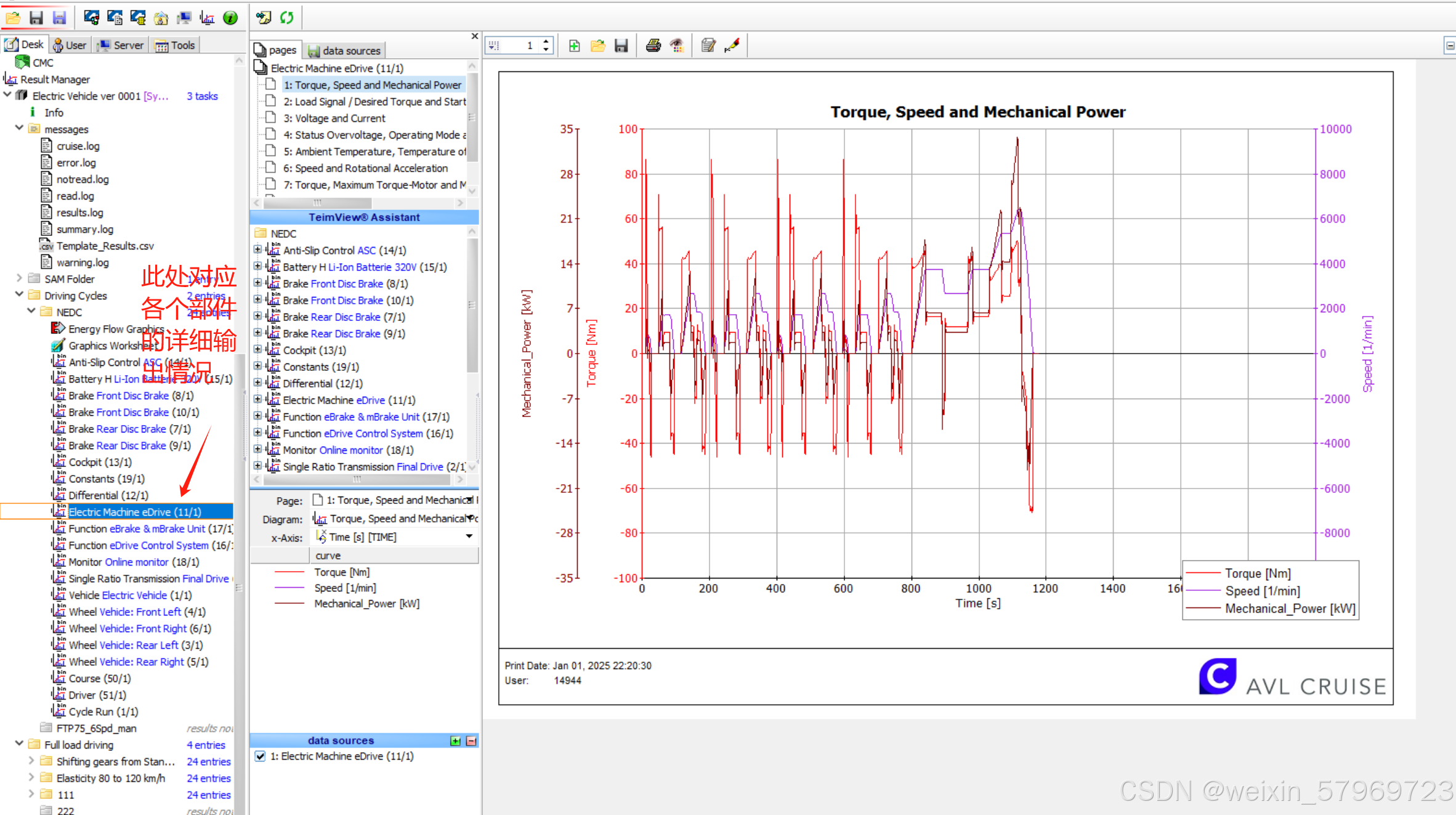This screenshot has height=815, width=1456.
Task: Click the green refresh arrows icon
Action: [287, 18]
